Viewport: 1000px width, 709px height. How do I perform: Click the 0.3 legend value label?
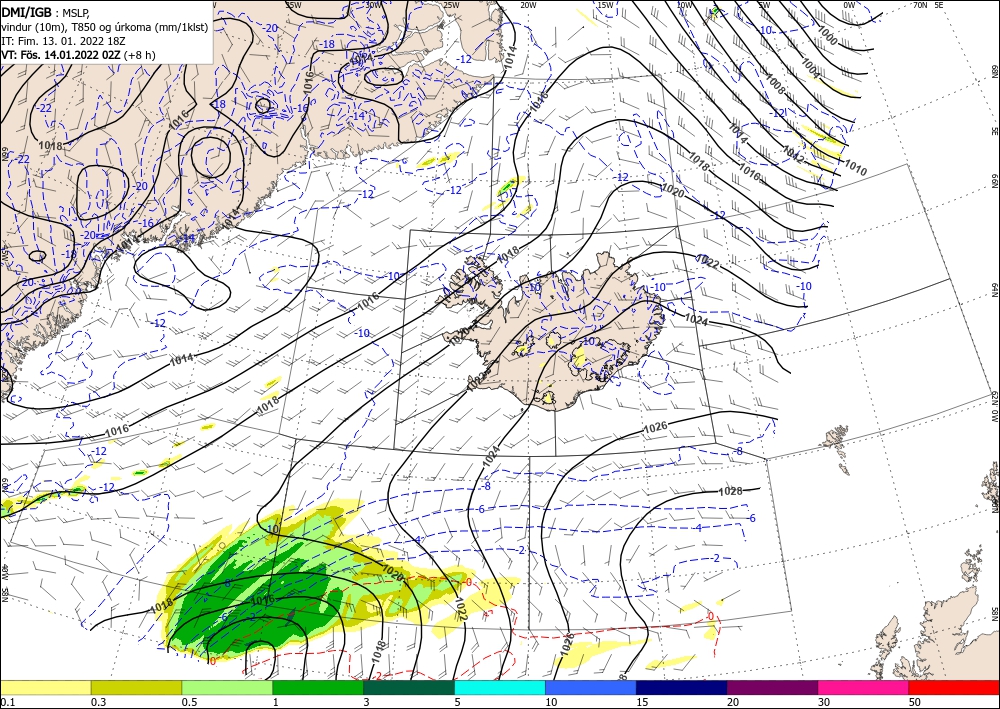point(98,702)
